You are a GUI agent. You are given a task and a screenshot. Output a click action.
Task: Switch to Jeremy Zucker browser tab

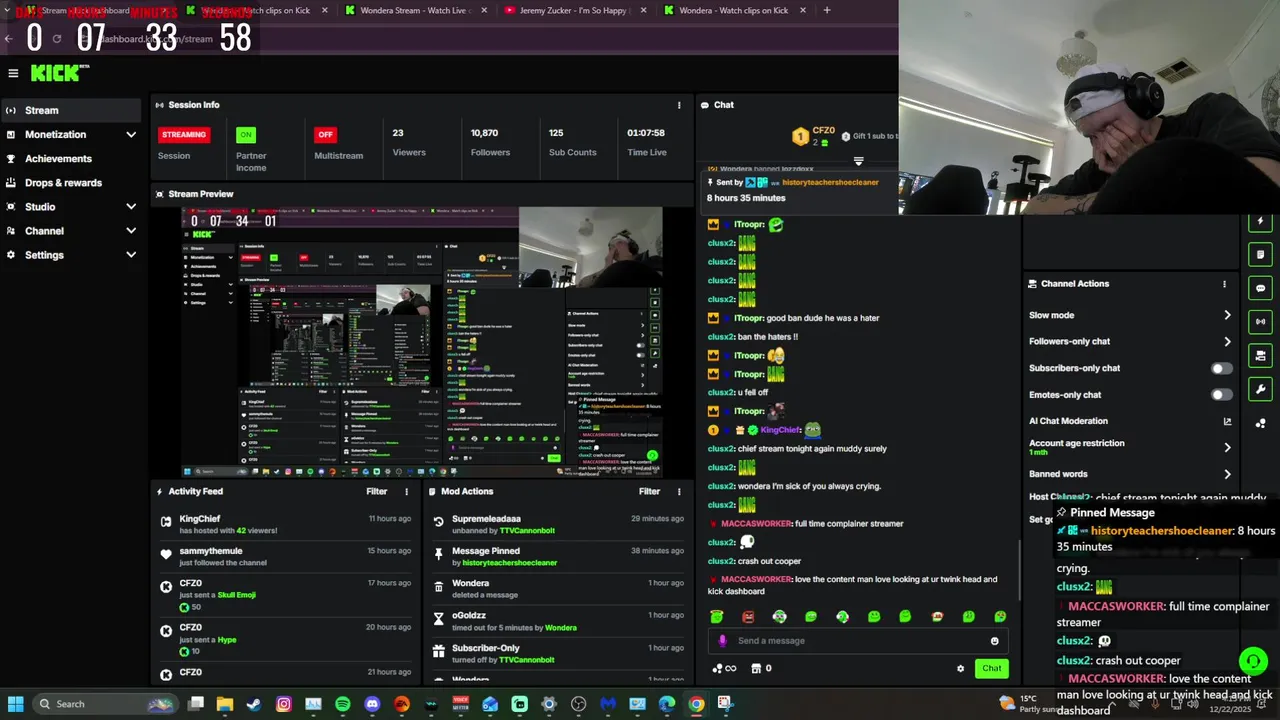pos(576,10)
